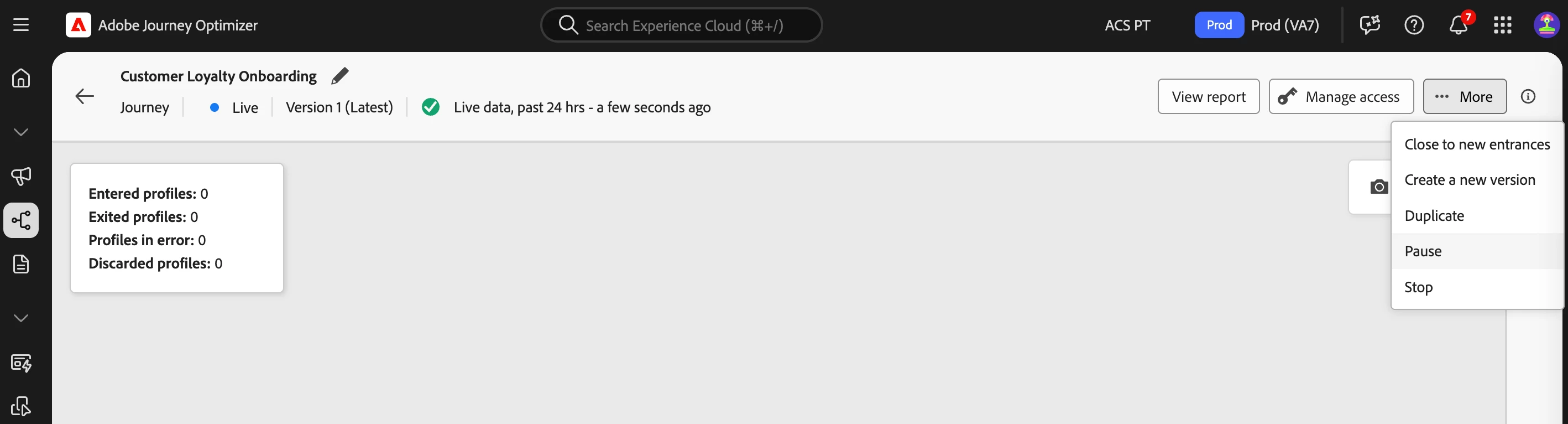Expand the first collapsed sidebar section chevron
1568x424 pixels.
pos(20,132)
